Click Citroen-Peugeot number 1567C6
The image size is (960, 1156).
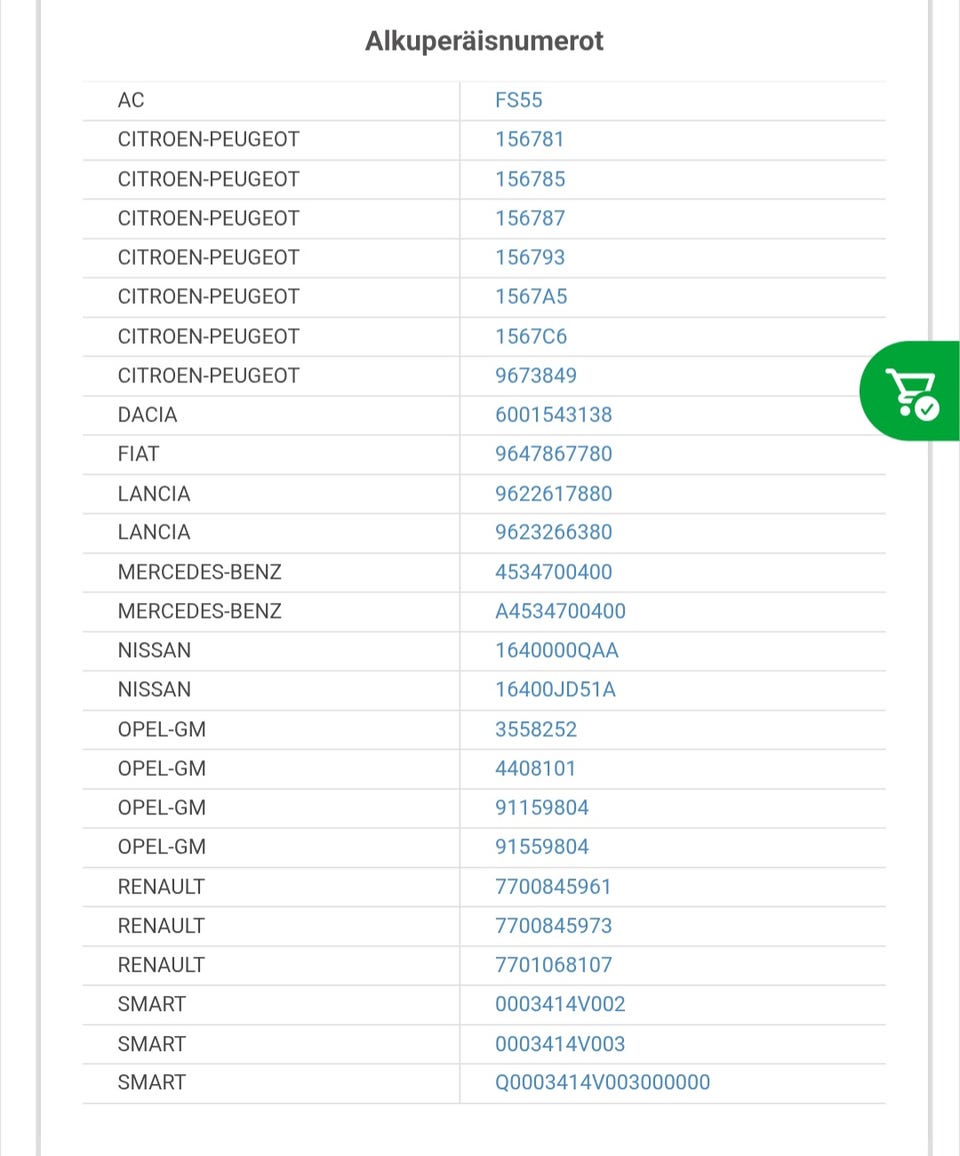531,337
